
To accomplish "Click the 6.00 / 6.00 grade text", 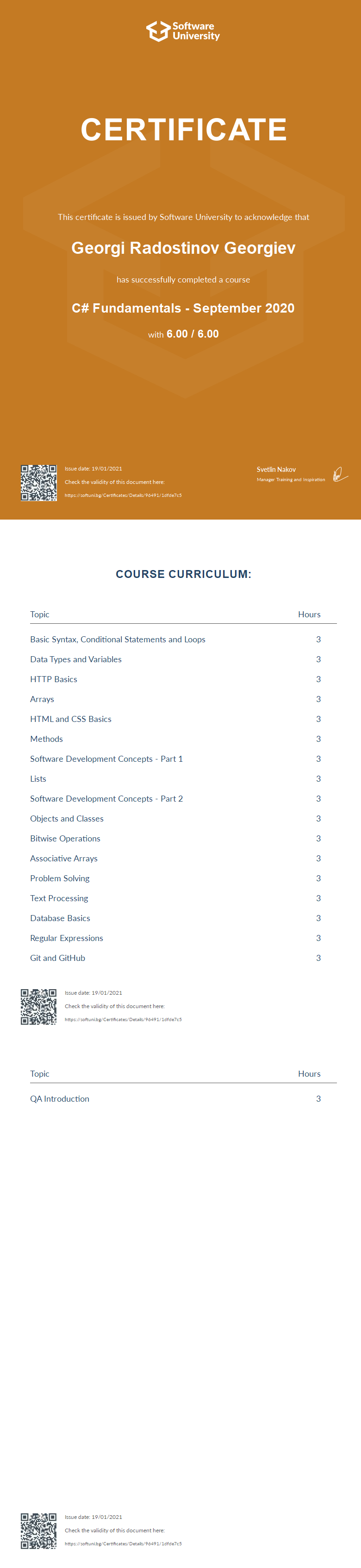I will (x=193, y=334).
